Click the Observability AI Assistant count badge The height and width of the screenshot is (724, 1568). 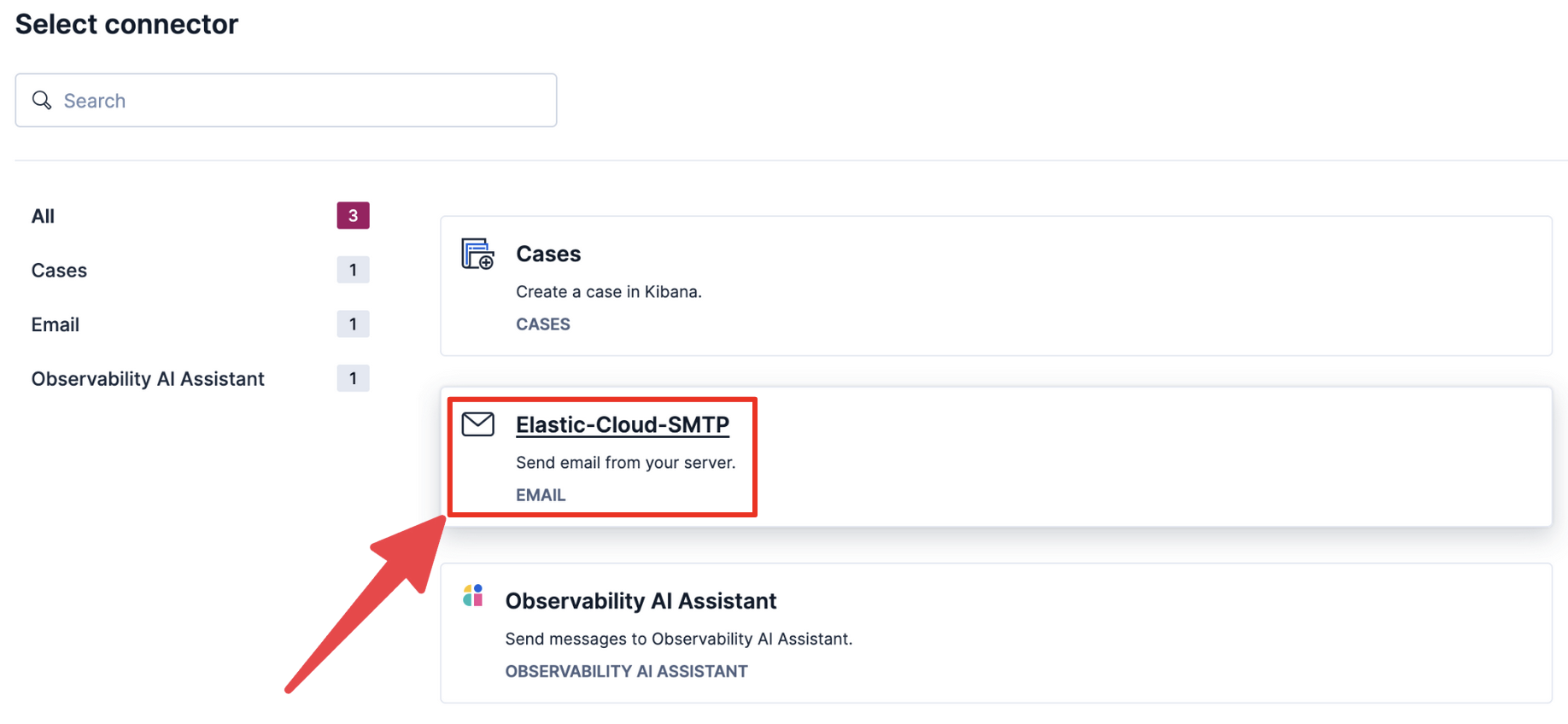(353, 378)
